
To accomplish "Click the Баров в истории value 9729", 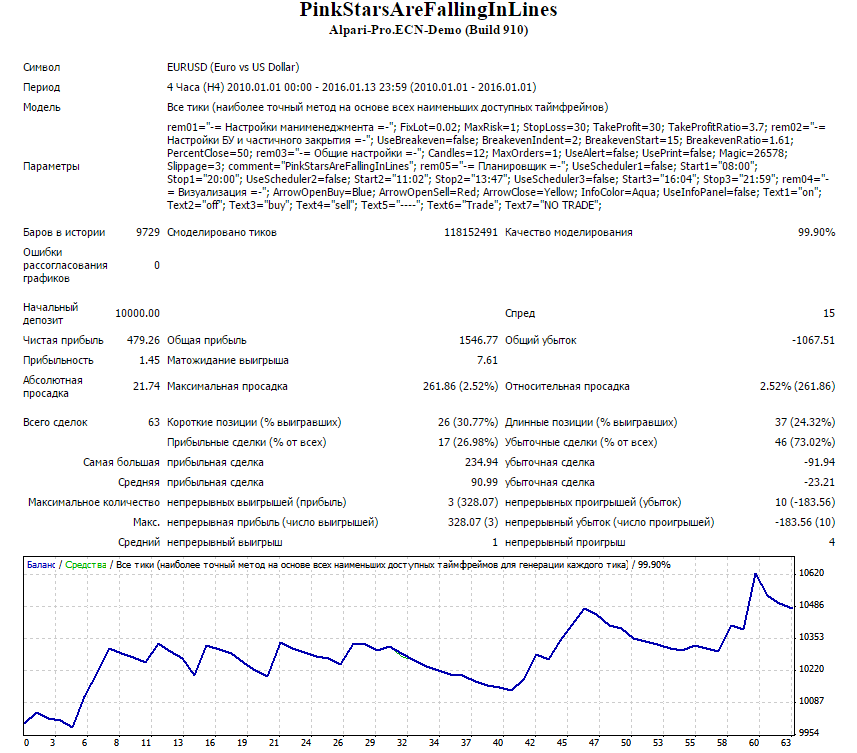I will (148, 232).
